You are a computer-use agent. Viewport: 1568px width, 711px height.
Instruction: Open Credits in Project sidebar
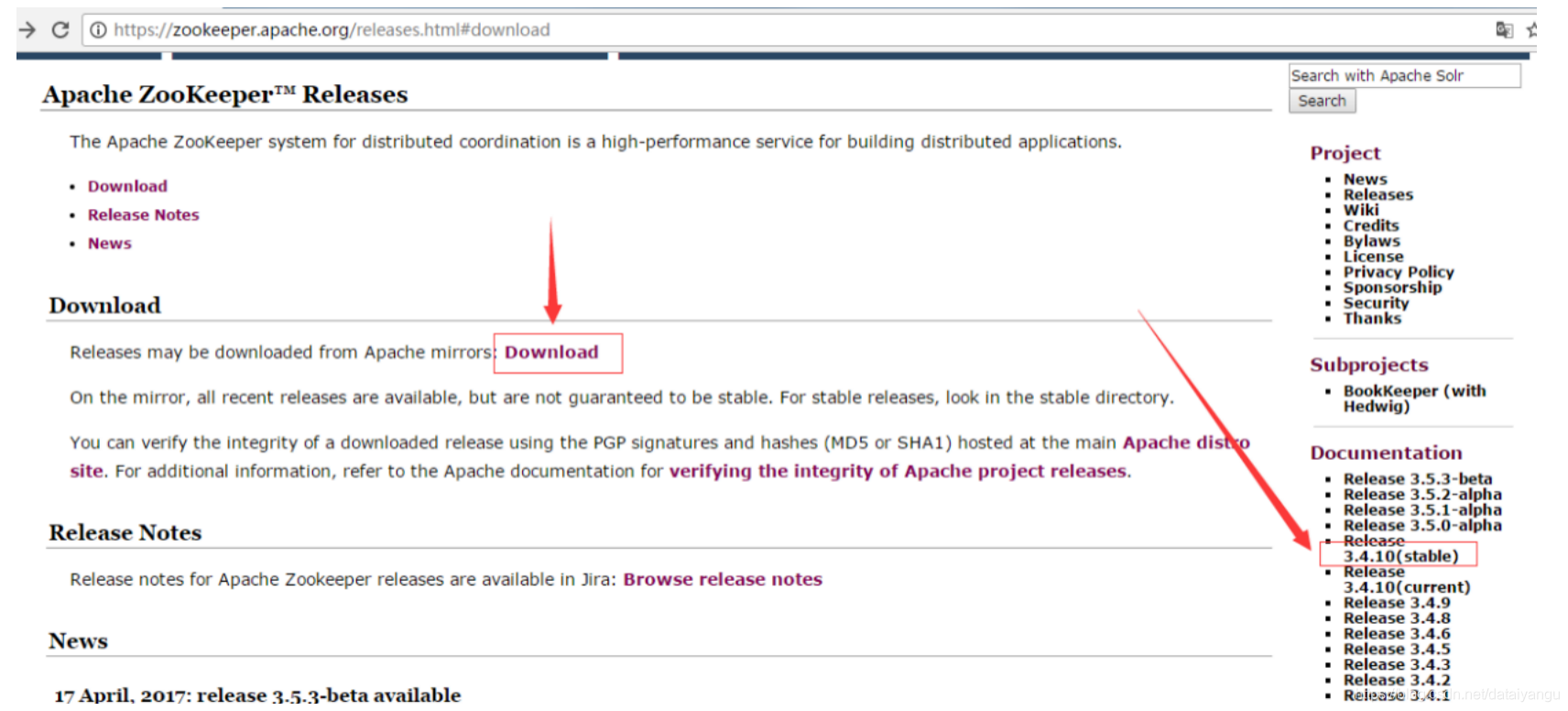tap(1371, 226)
